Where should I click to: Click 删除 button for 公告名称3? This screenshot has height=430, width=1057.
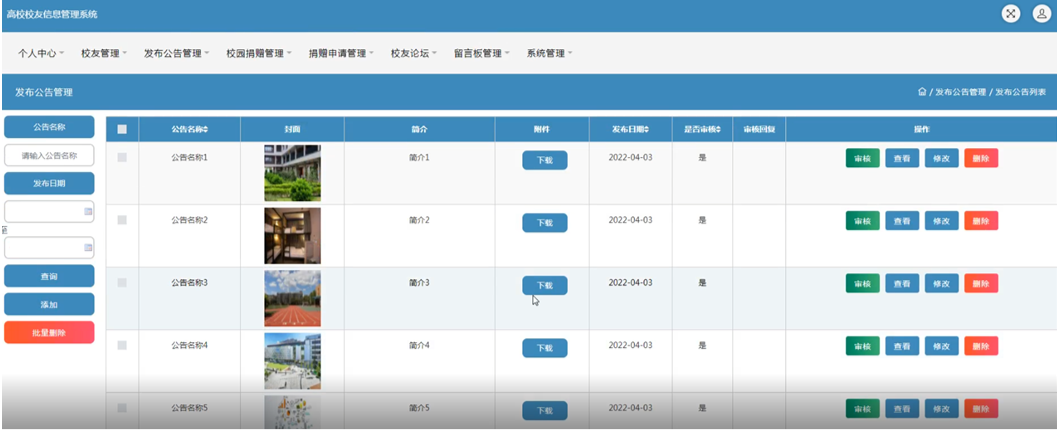pos(982,284)
